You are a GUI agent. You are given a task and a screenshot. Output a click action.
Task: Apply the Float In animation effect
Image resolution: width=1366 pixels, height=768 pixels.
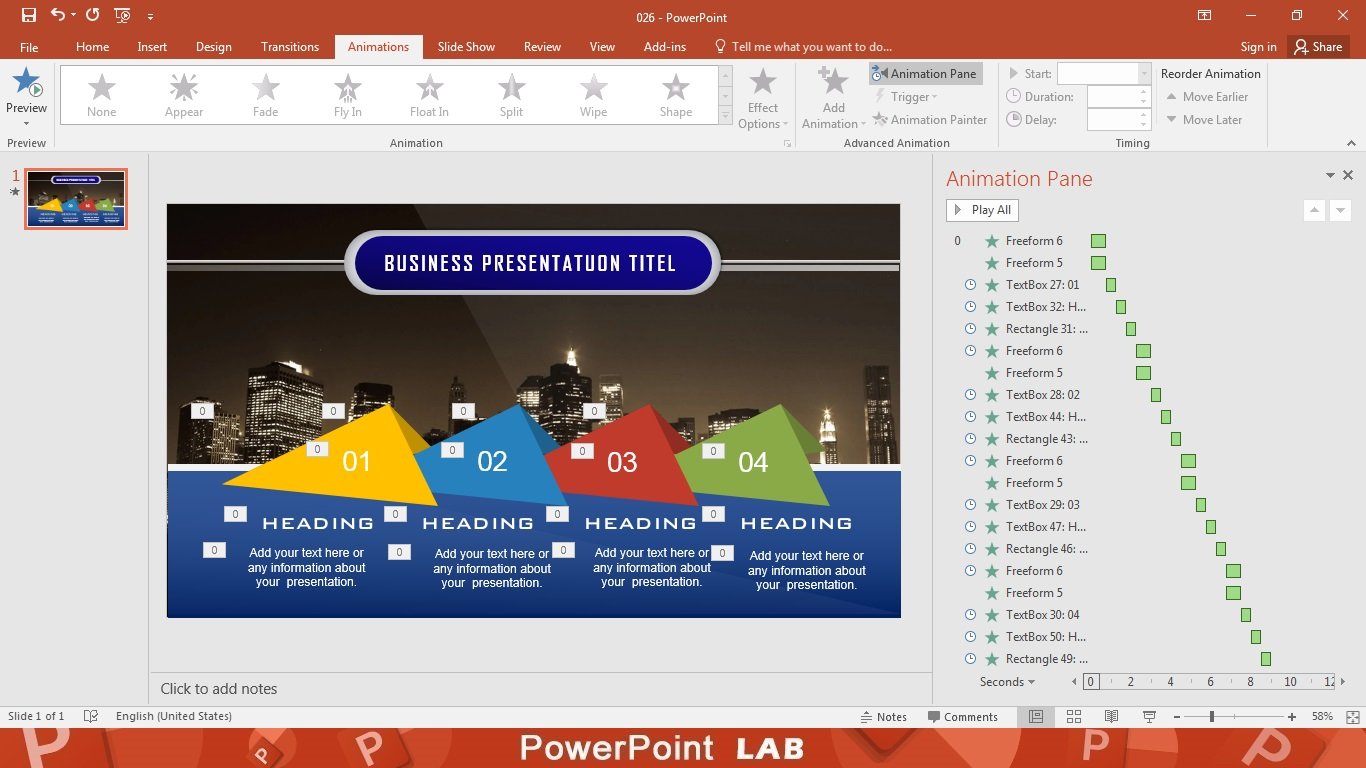tap(430, 96)
